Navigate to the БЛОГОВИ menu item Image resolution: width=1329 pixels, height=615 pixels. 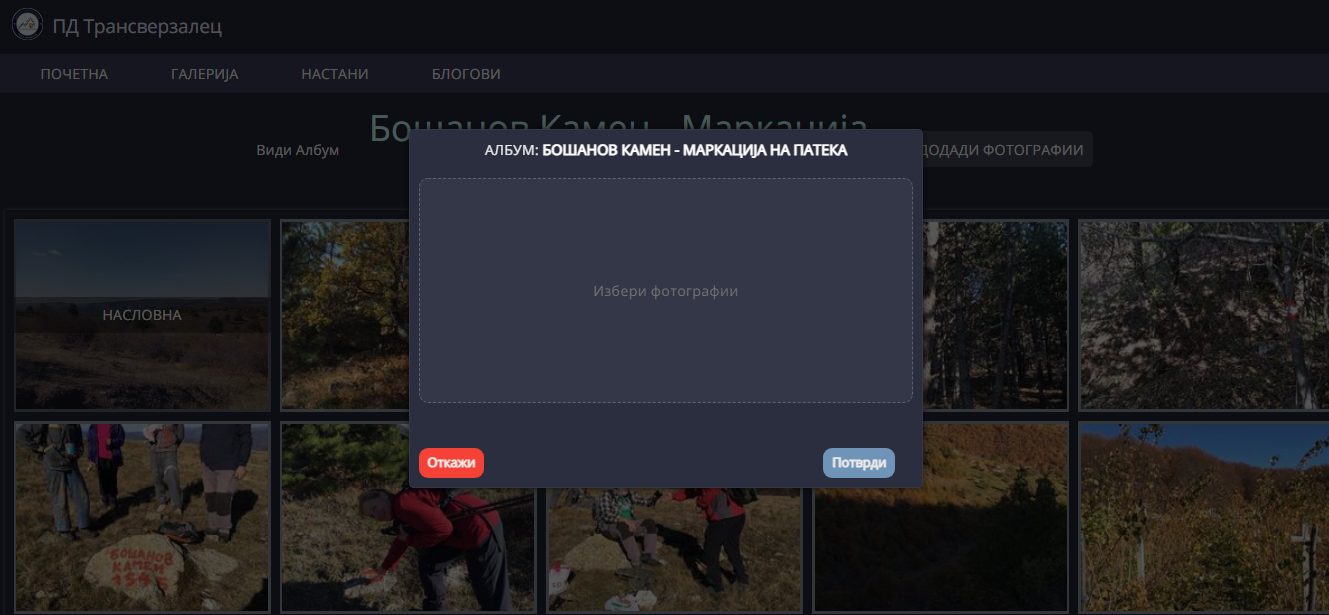pyautogui.click(x=466, y=74)
